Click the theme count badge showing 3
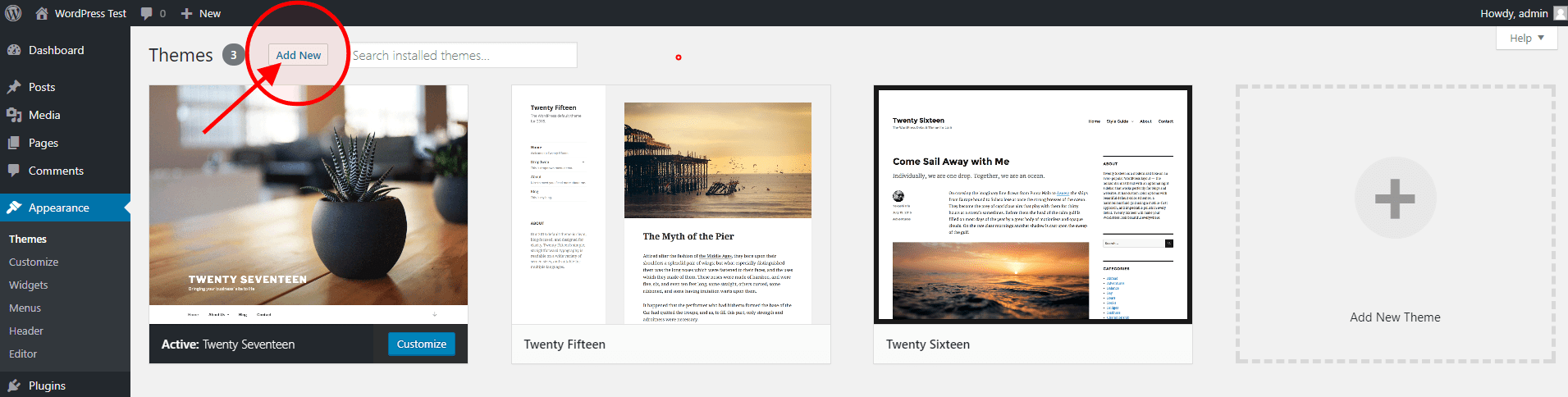 coord(234,55)
